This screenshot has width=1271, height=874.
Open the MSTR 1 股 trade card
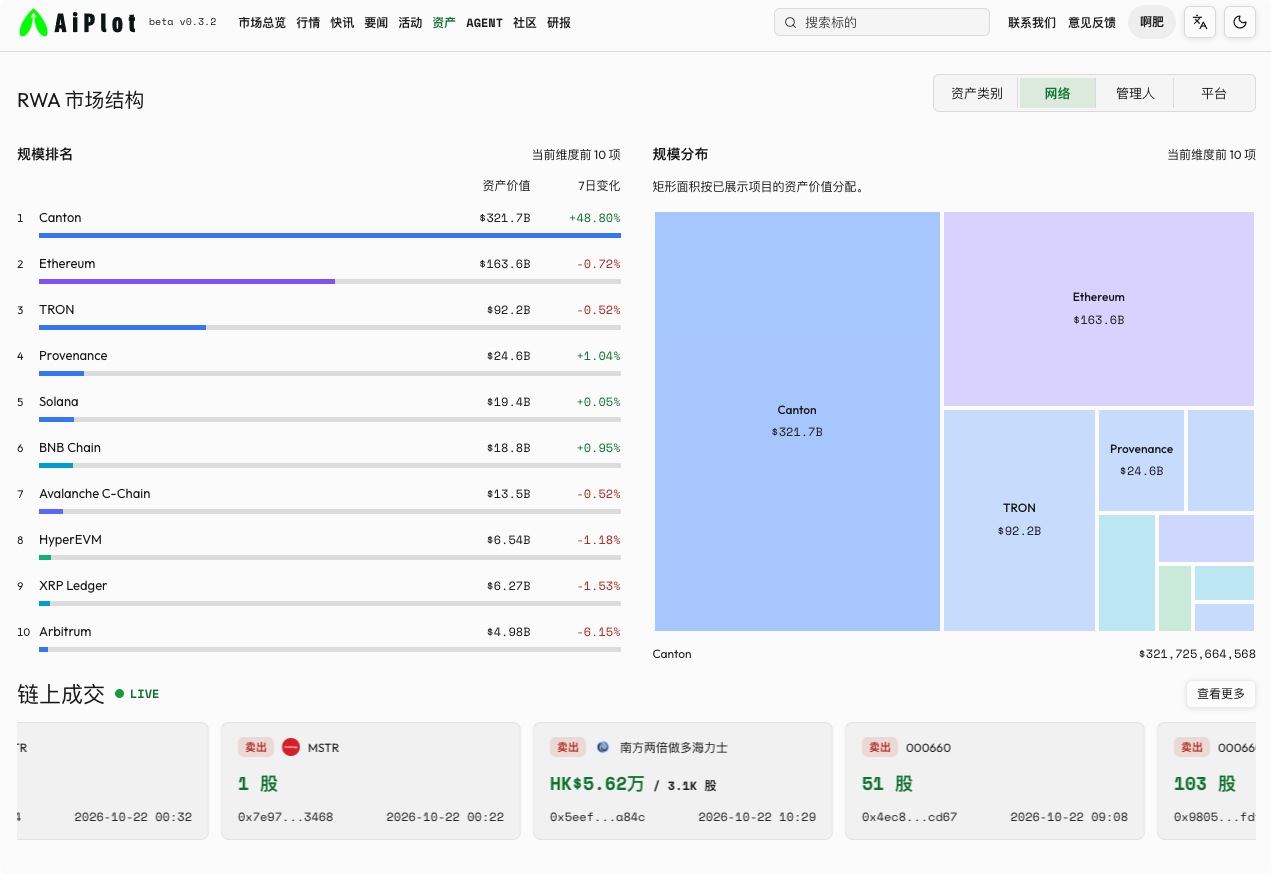(371, 781)
